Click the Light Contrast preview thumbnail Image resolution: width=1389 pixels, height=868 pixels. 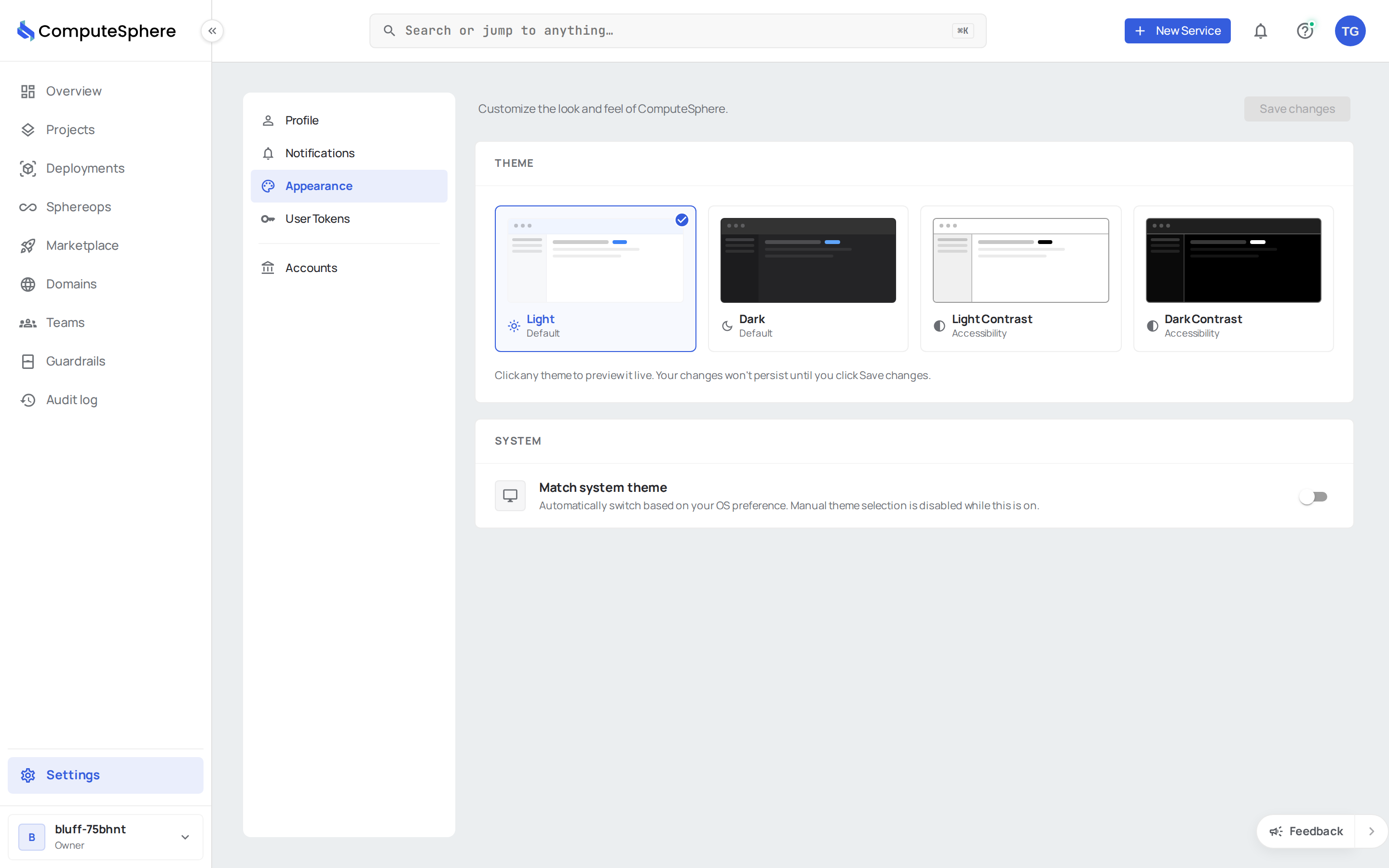(x=1021, y=260)
